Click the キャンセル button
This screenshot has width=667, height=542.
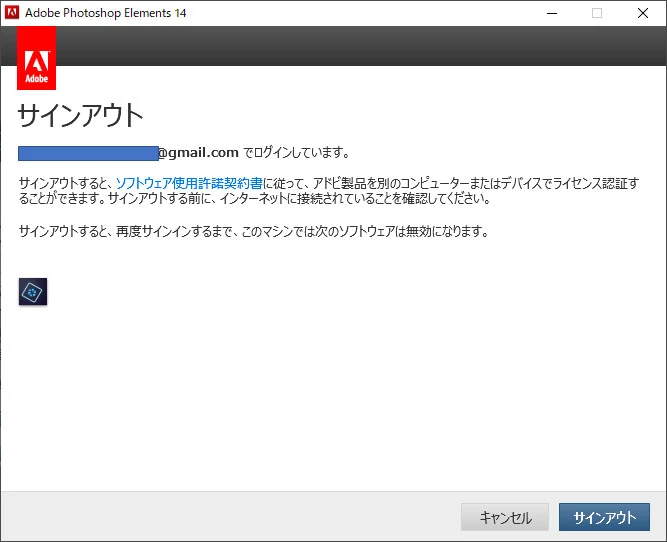[x=505, y=517]
